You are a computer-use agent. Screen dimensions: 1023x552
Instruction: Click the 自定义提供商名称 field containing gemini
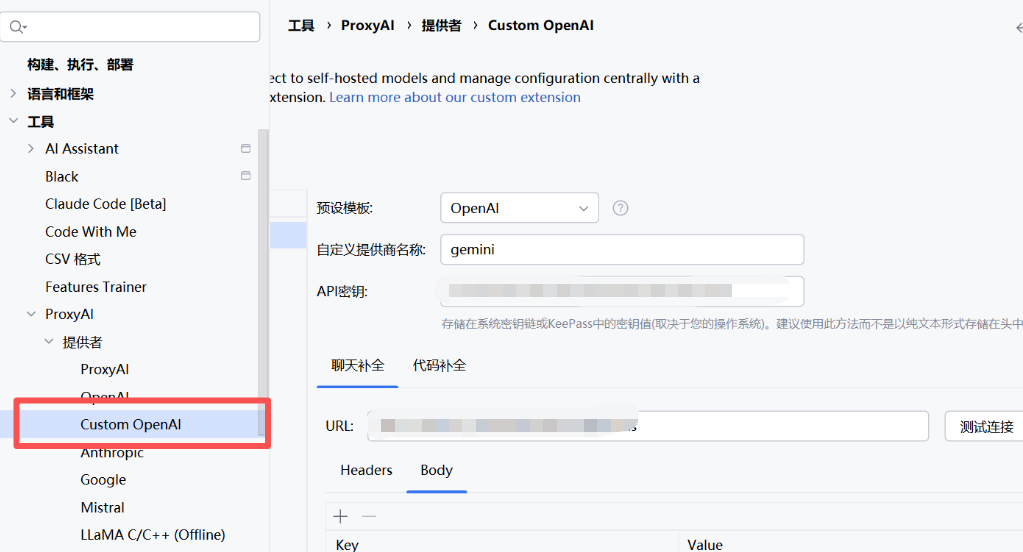click(x=622, y=250)
